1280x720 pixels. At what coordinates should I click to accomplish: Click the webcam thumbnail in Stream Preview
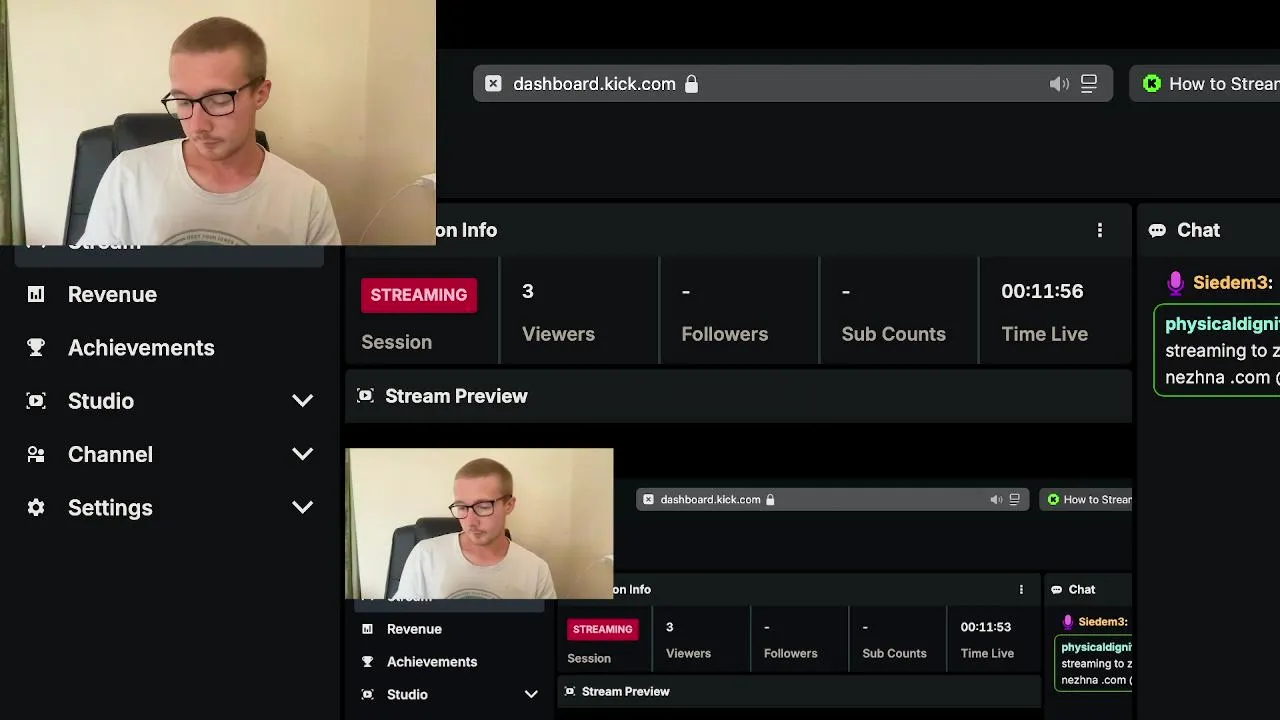click(x=479, y=523)
